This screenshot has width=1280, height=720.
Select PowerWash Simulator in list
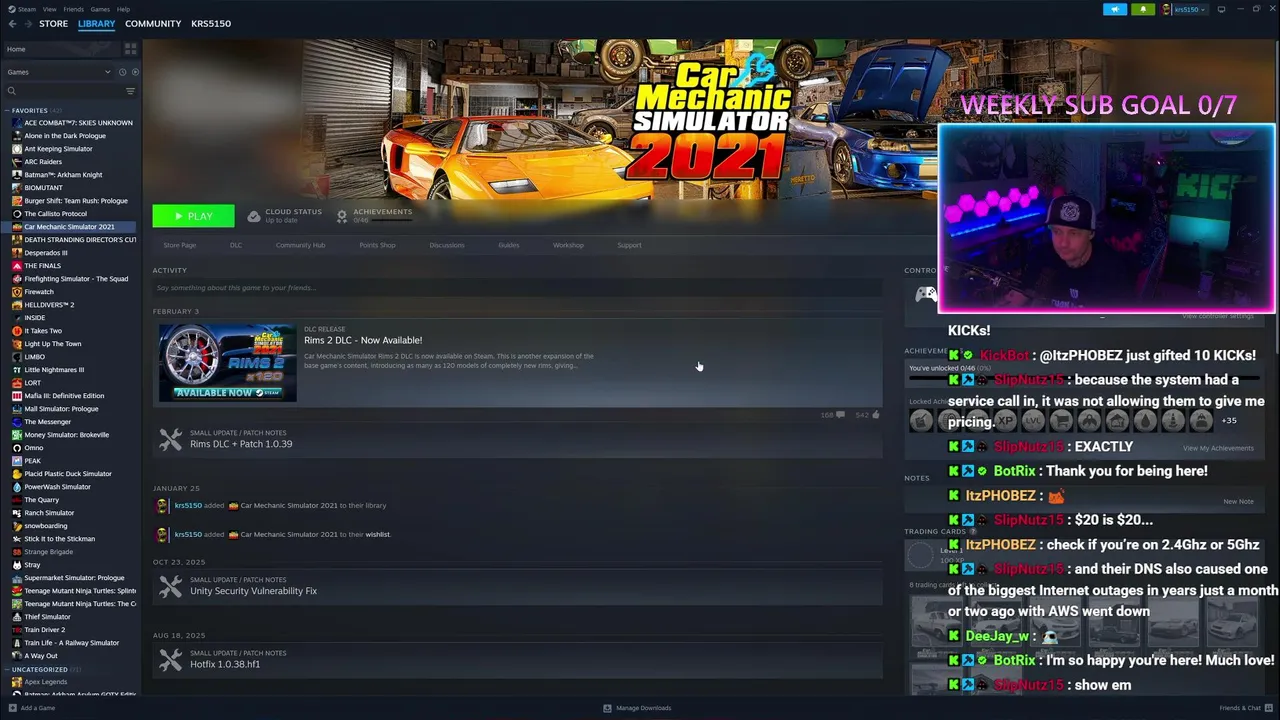57,487
